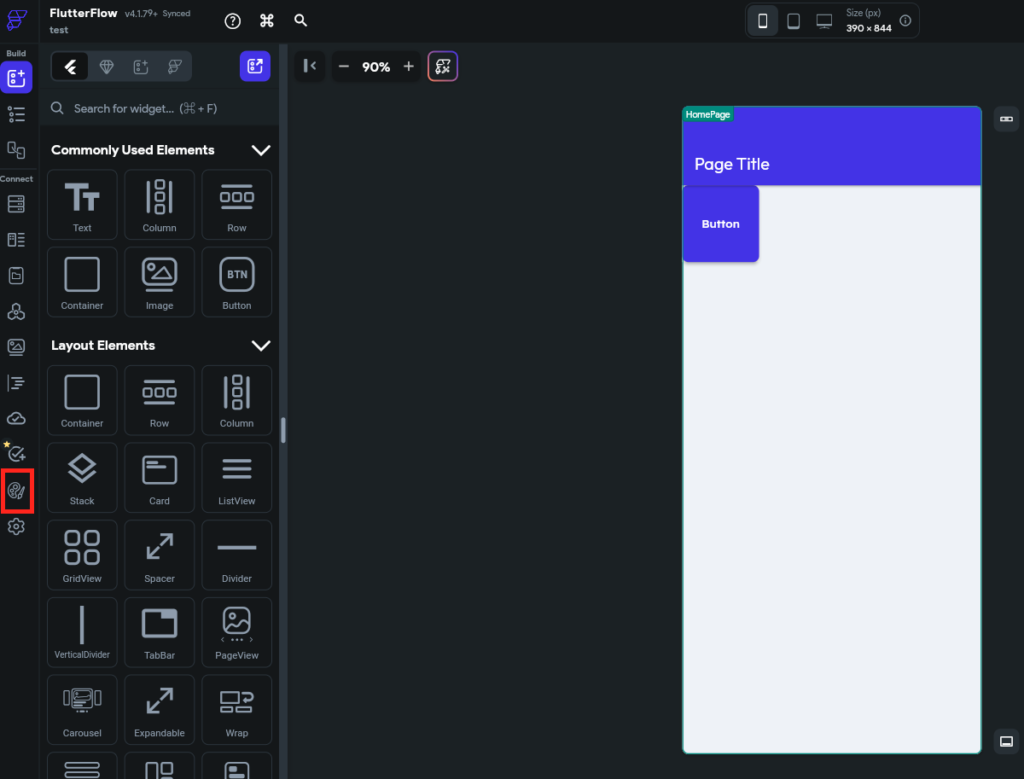Select the Components diamond tab
This screenshot has height=779, width=1024.
(106, 66)
